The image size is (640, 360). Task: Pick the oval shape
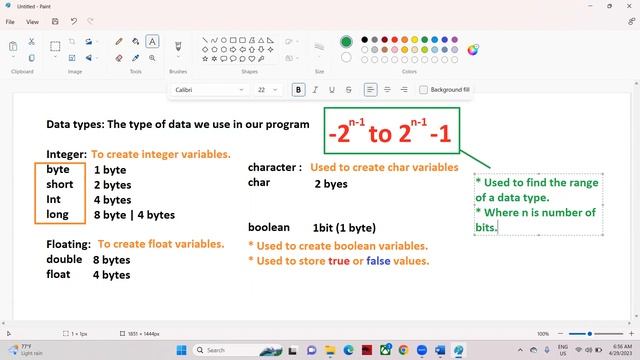[x=224, y=40]
